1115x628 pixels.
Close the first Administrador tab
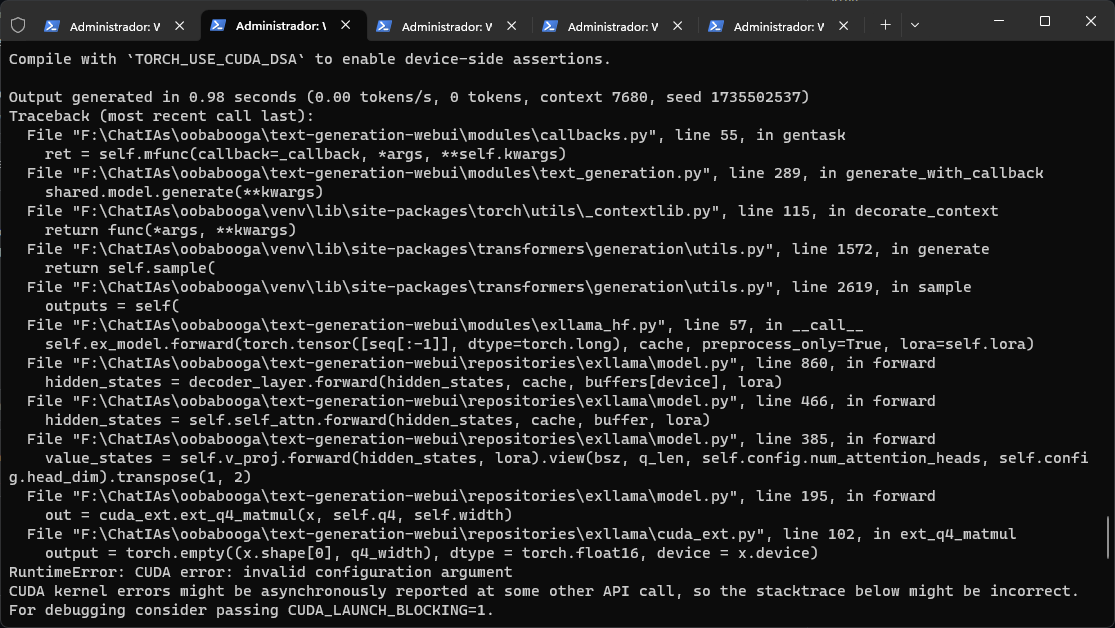[x=178, y=24]
